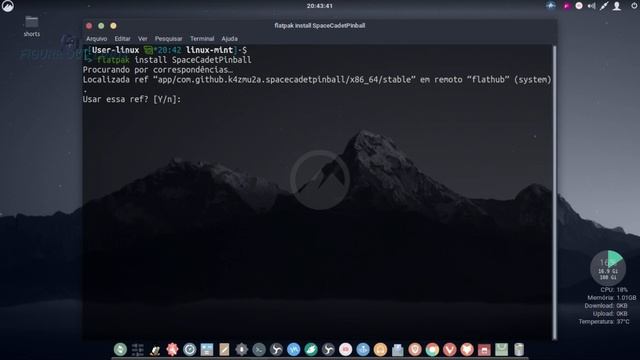Click the terminal vertical scrollbar
The height and width of the screenshot is (360, 640).
(x=554, y=193)
